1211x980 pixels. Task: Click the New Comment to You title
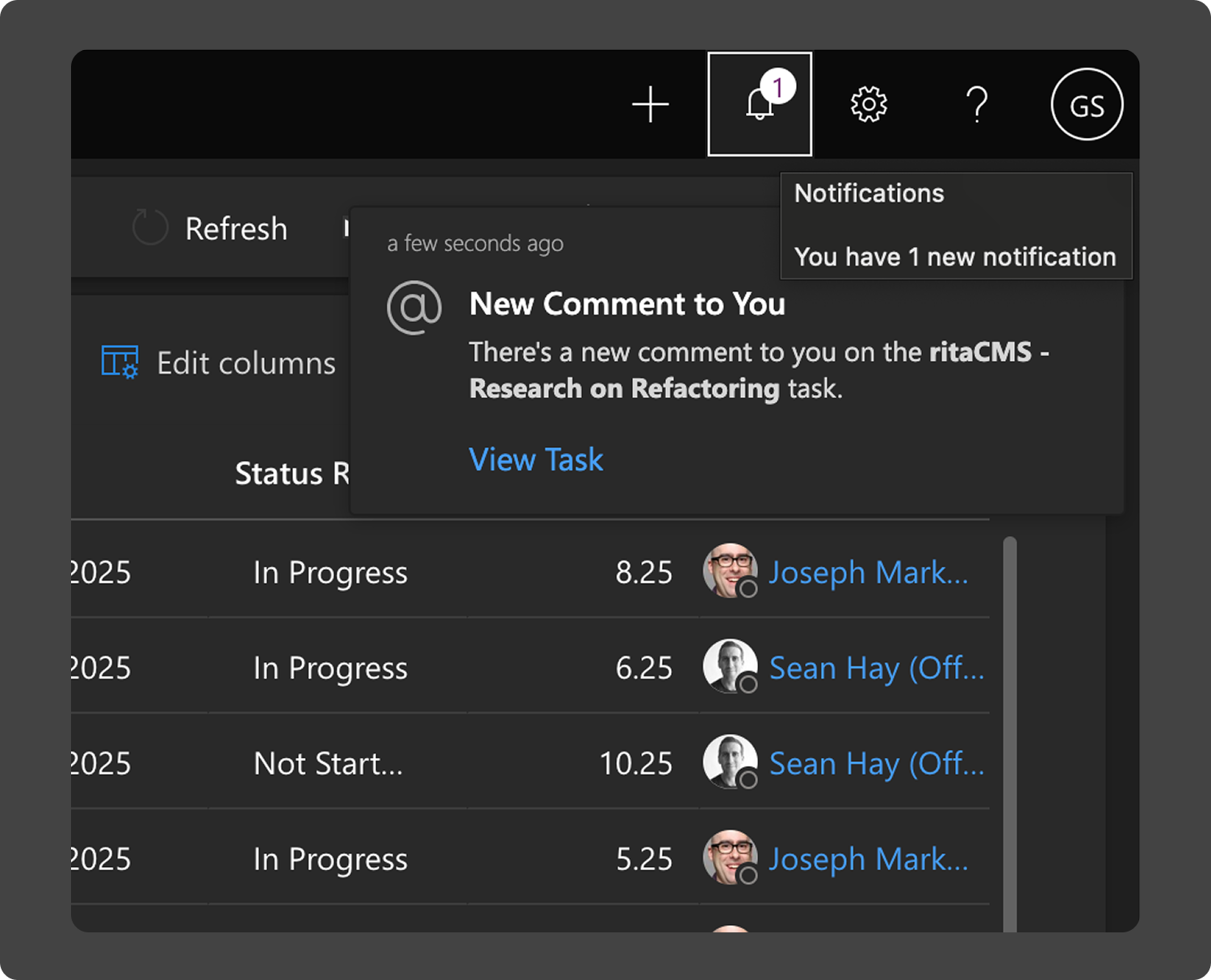tap(627, 304)
